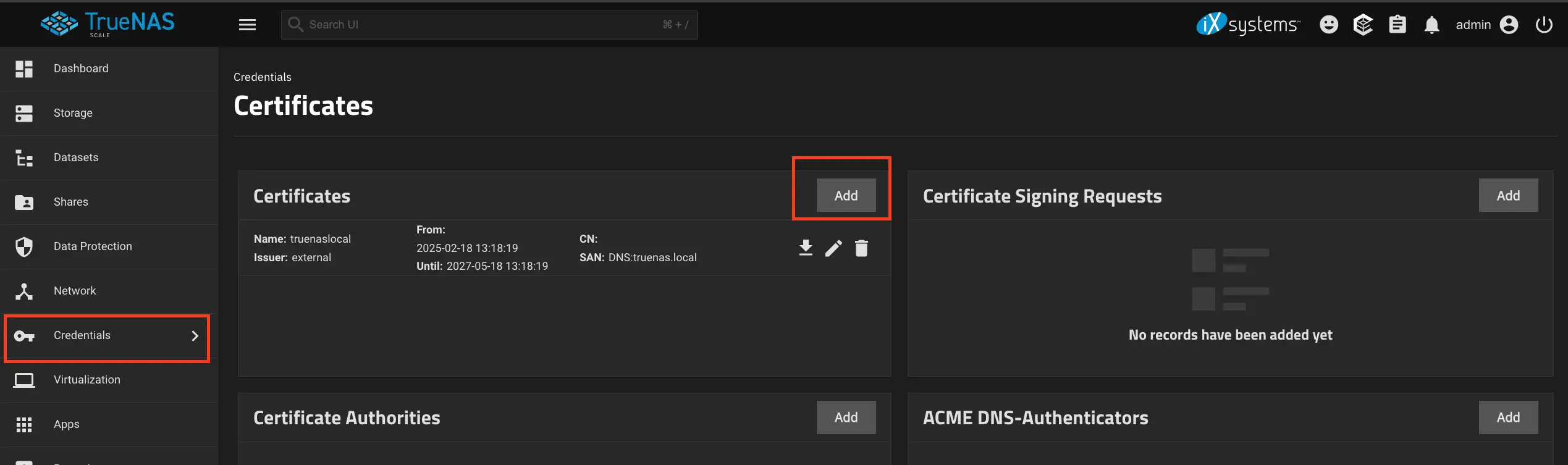Expand the Credentials submenu chevron

[x=195, y=336]
